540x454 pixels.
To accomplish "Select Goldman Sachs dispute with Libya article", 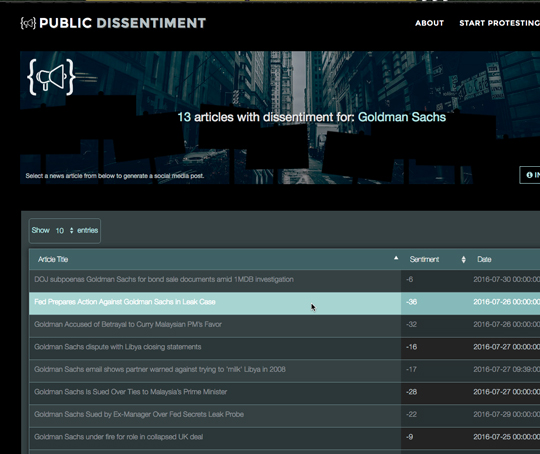I will coord(117,347).
